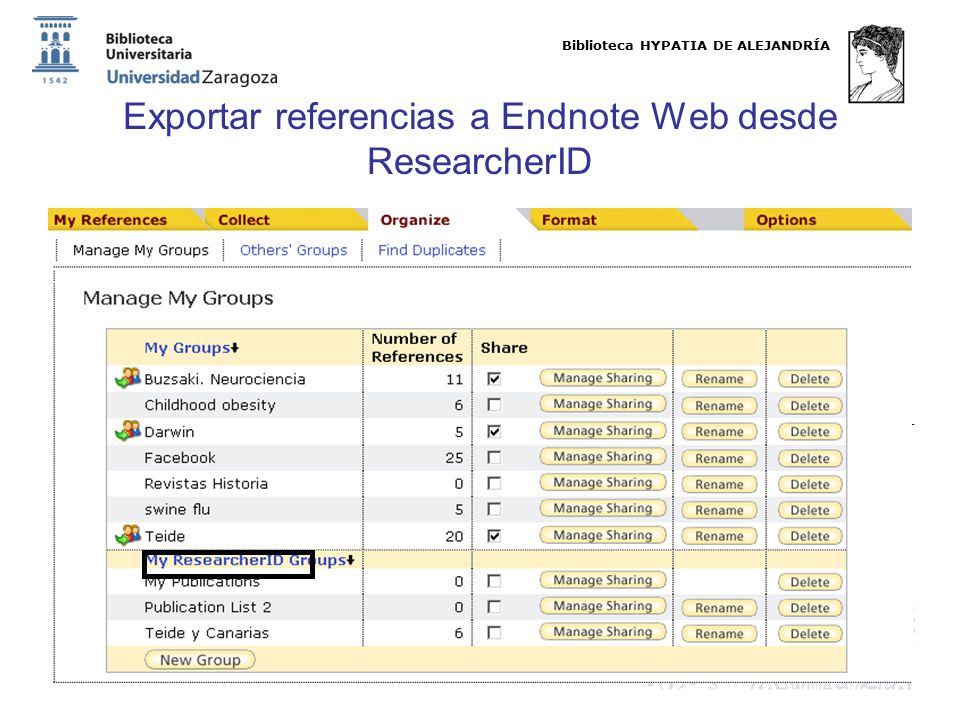Open the My References tab
The width and height of the screenshot is (960, 720).
(110, 220)
